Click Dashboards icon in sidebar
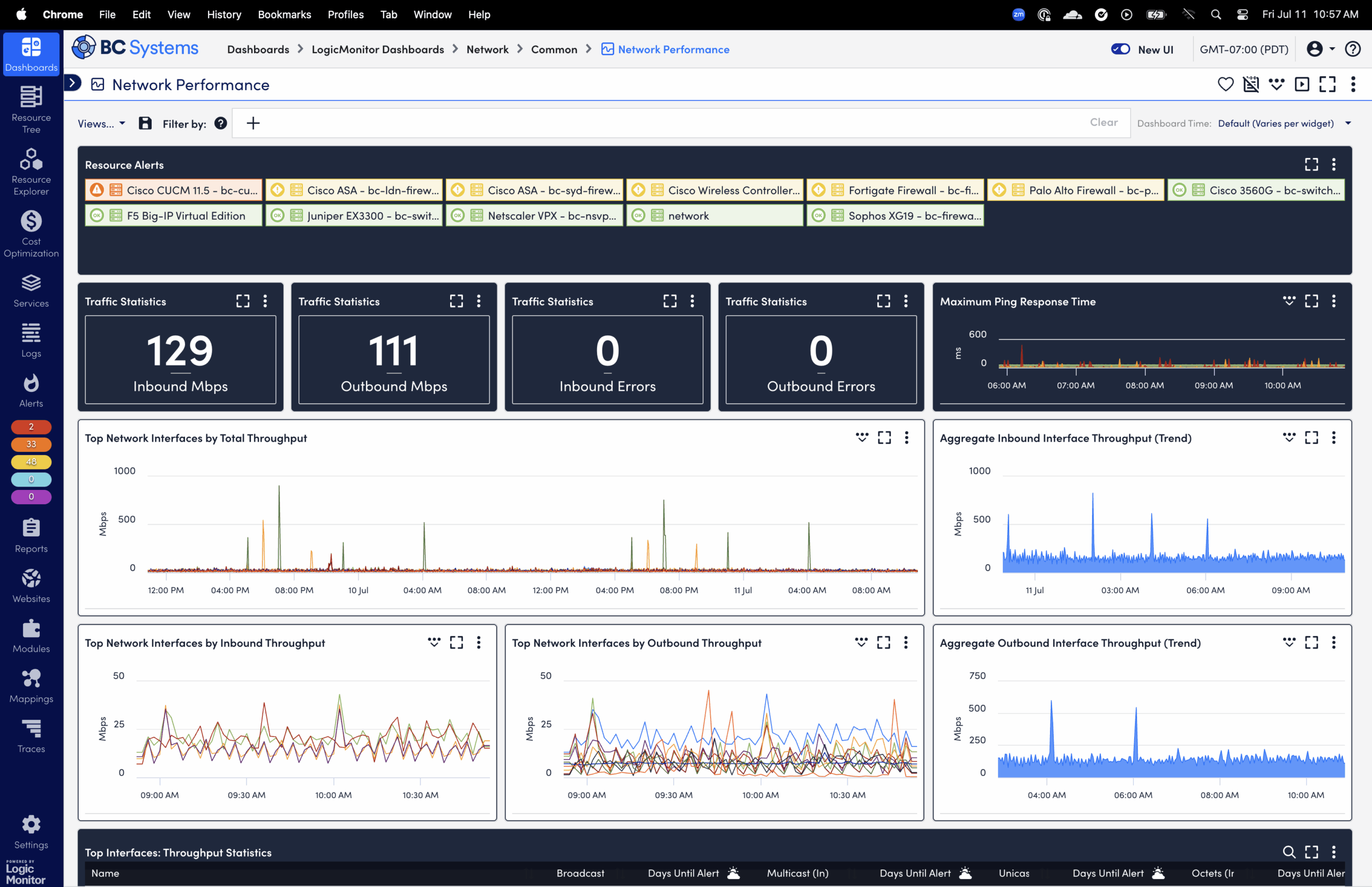This screenshot has height=887, width=1372. coord(31,54)
